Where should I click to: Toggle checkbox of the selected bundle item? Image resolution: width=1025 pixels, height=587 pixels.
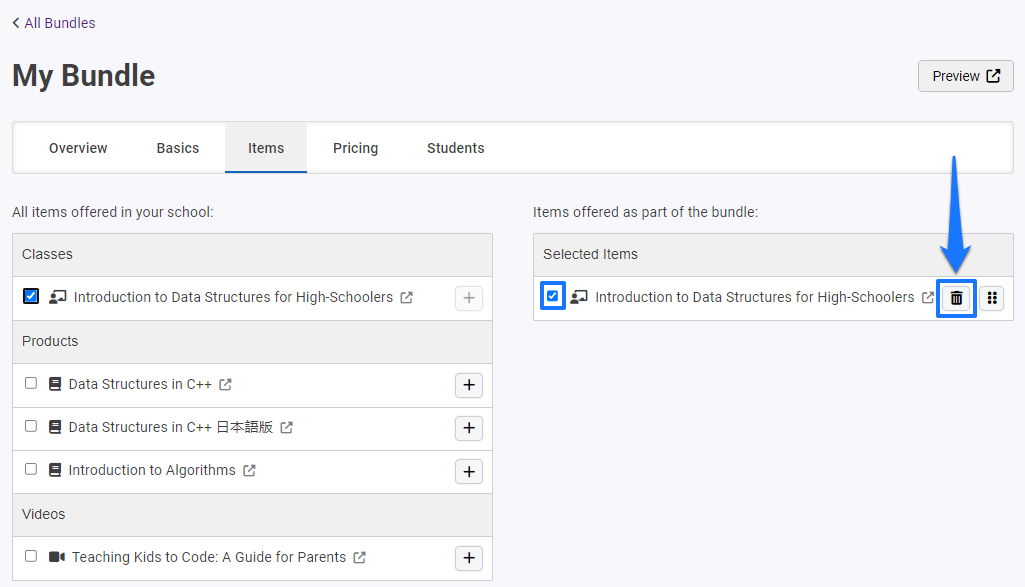pyautogui.click(x=552, y=296)
